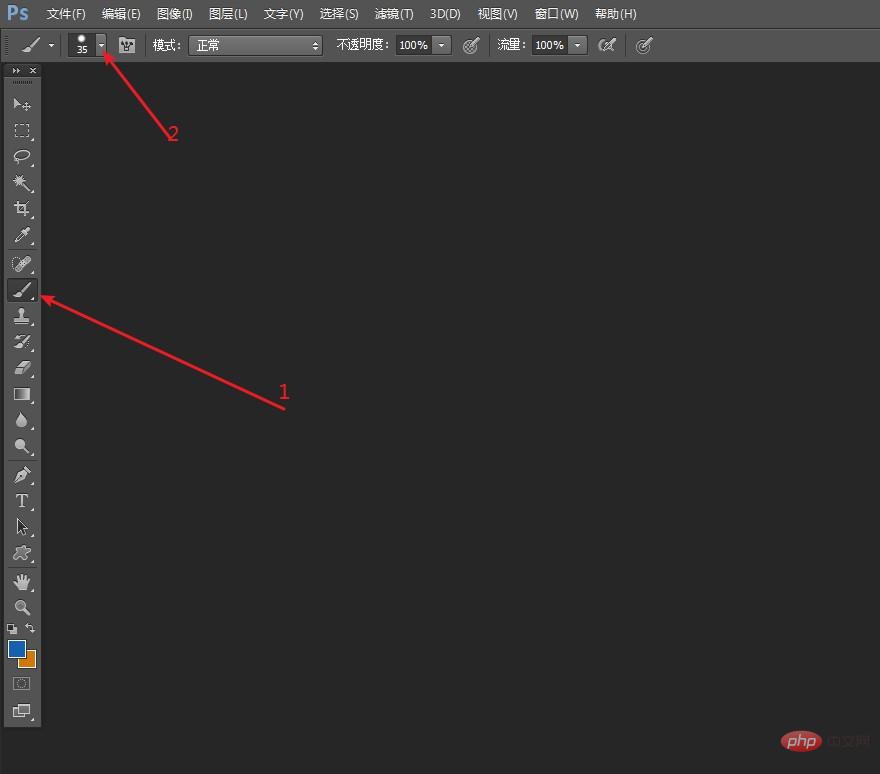Select the Blur tool
The image size is (880, 774).
(22, 420)
